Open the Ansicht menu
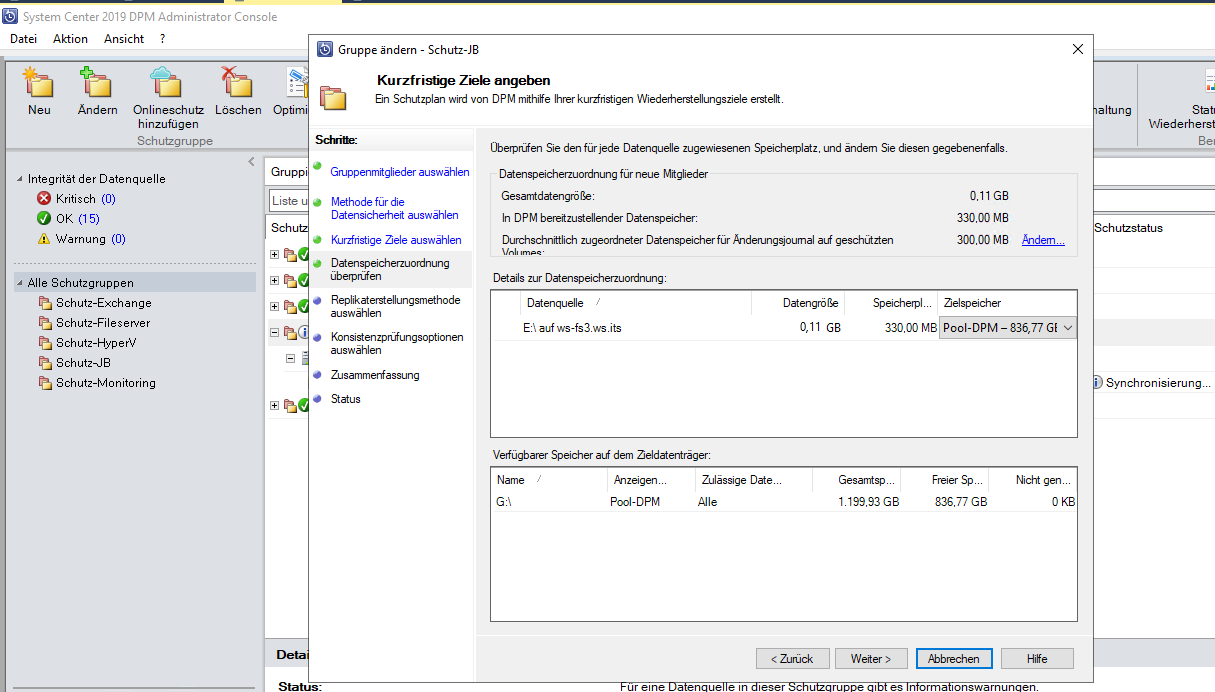 [124, 39]
